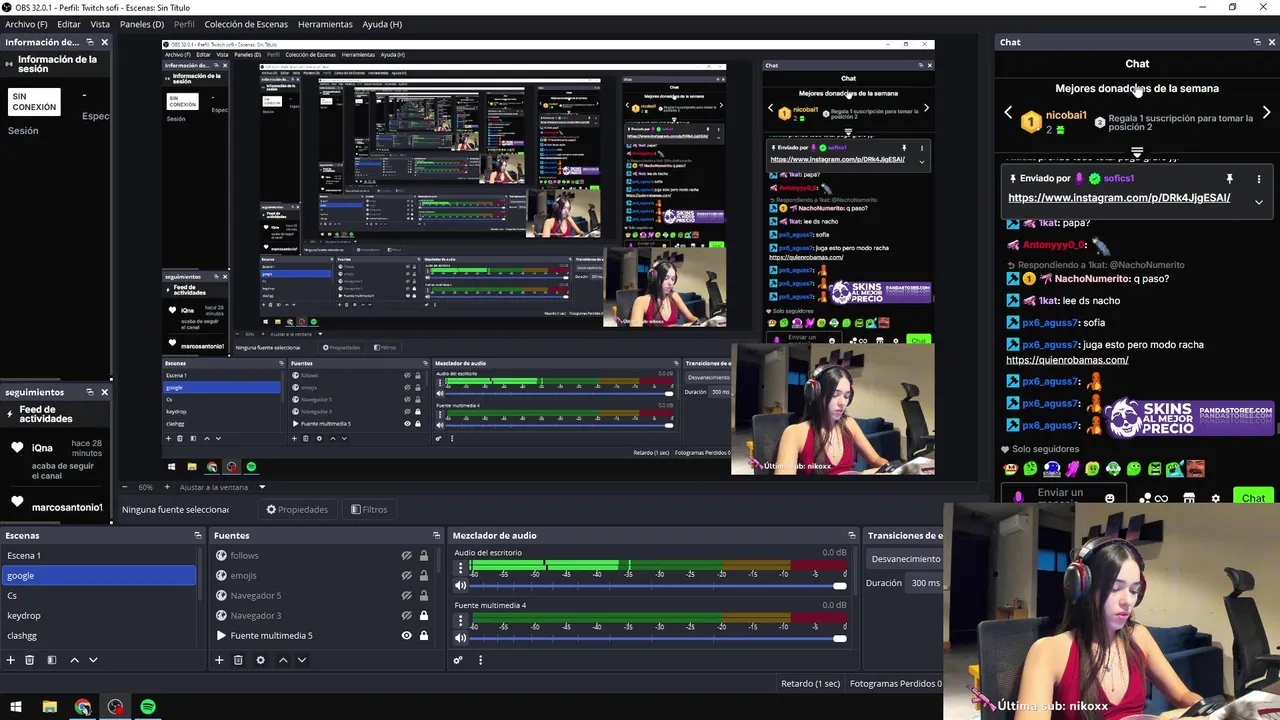This screenshot has height=720, width=1280.
Task: Show the hidden Navegador 3 source
Action: [x=406, y=615]
